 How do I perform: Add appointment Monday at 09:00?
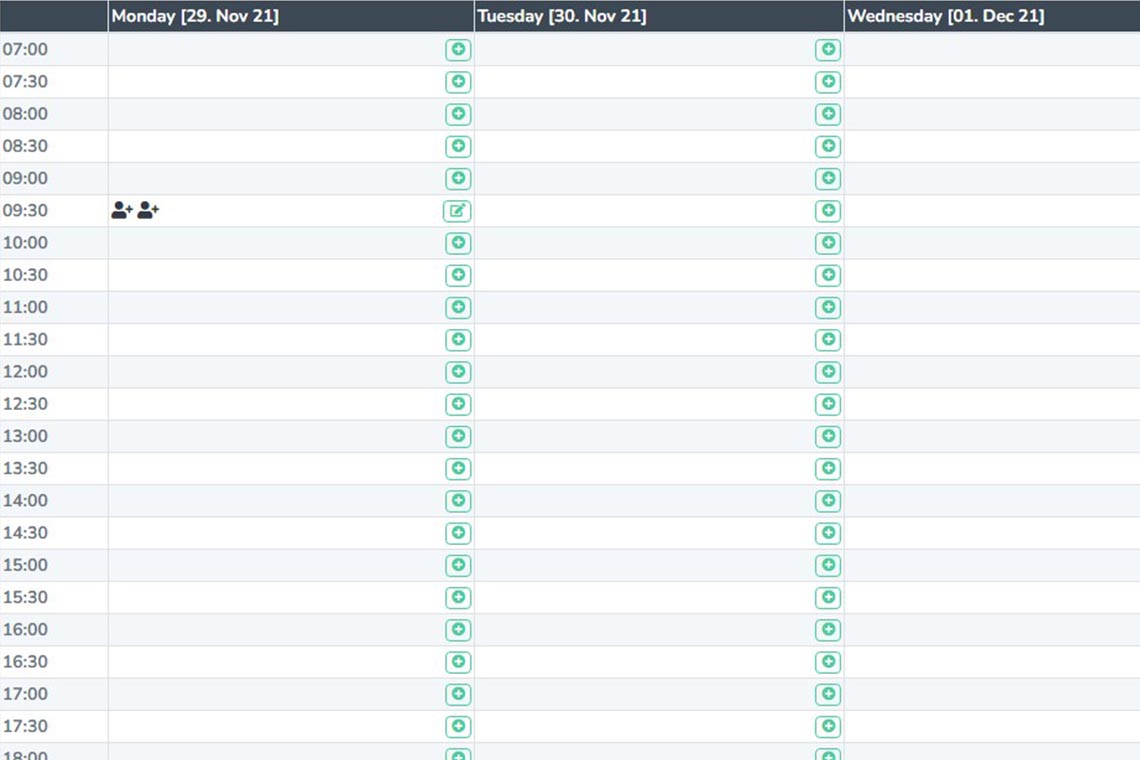click(x=458, y=178)
